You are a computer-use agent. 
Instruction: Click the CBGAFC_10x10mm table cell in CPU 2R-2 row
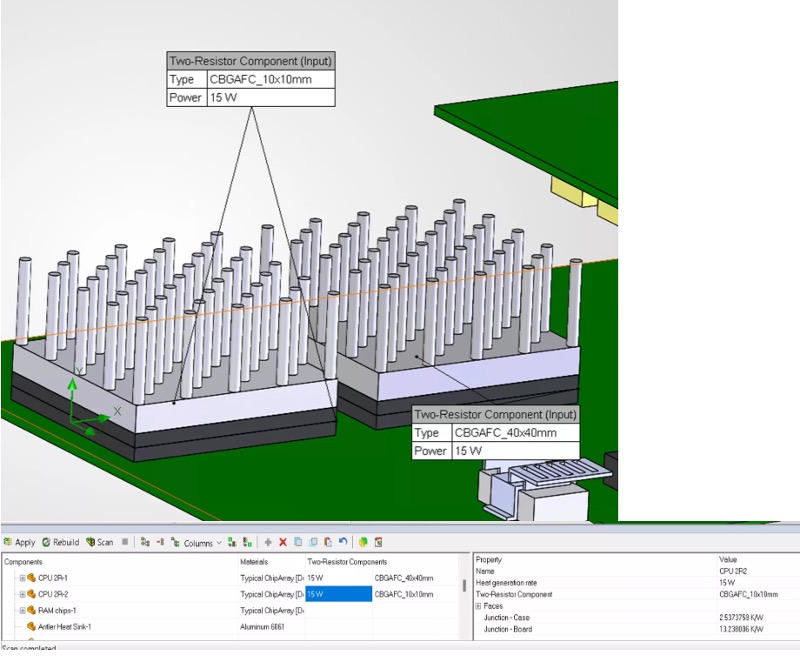[x=404, y=594]
